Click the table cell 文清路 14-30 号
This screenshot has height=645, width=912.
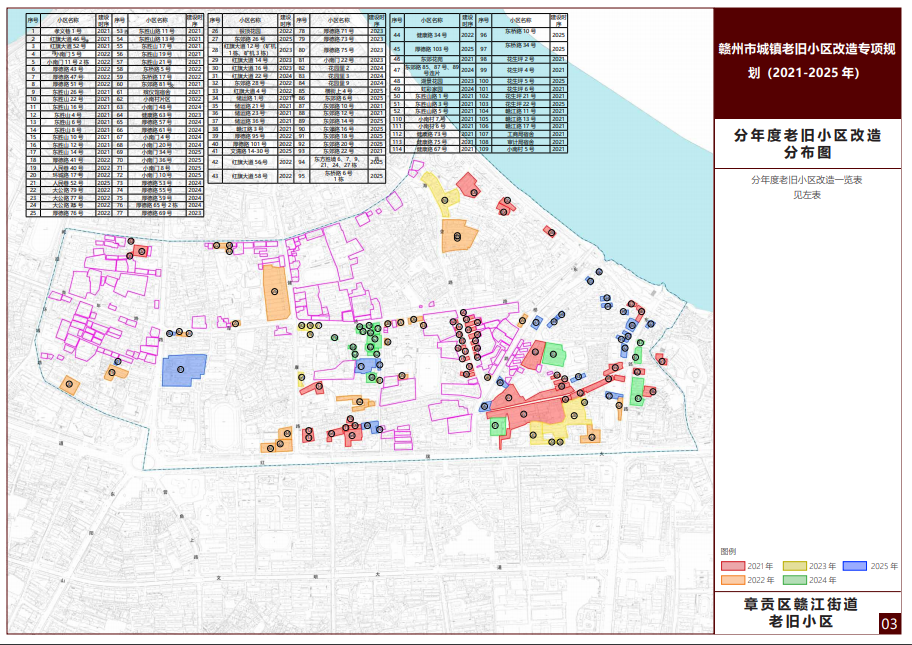pos(250,151)
